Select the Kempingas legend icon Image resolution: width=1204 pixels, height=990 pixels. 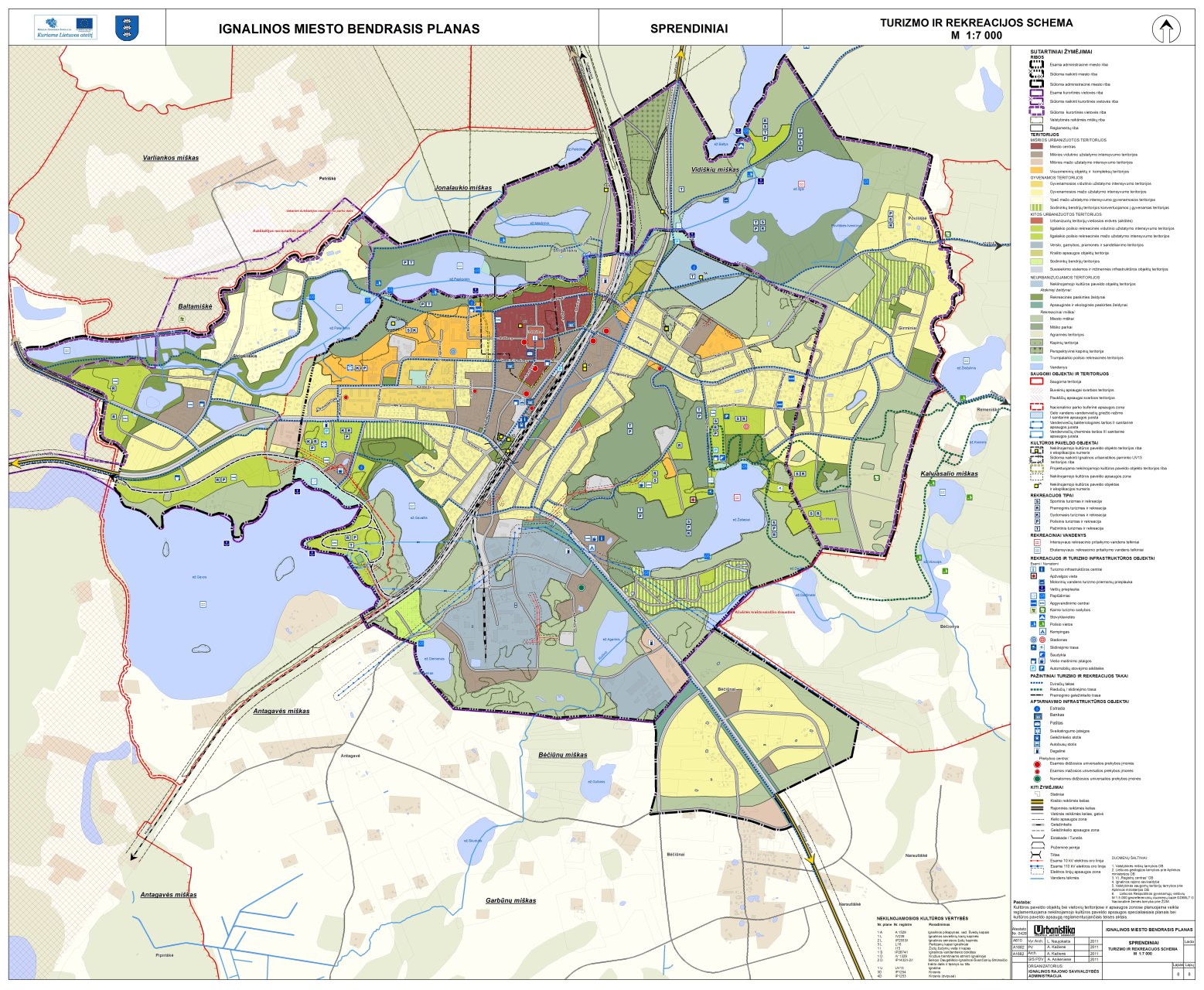click(x=1042, y=632)
